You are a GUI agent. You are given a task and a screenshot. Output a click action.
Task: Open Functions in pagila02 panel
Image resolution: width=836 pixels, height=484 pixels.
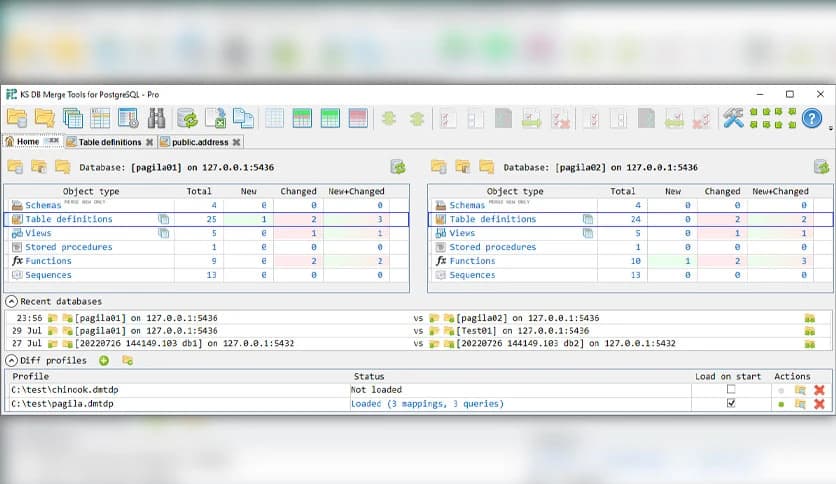(x=472, y=261)
